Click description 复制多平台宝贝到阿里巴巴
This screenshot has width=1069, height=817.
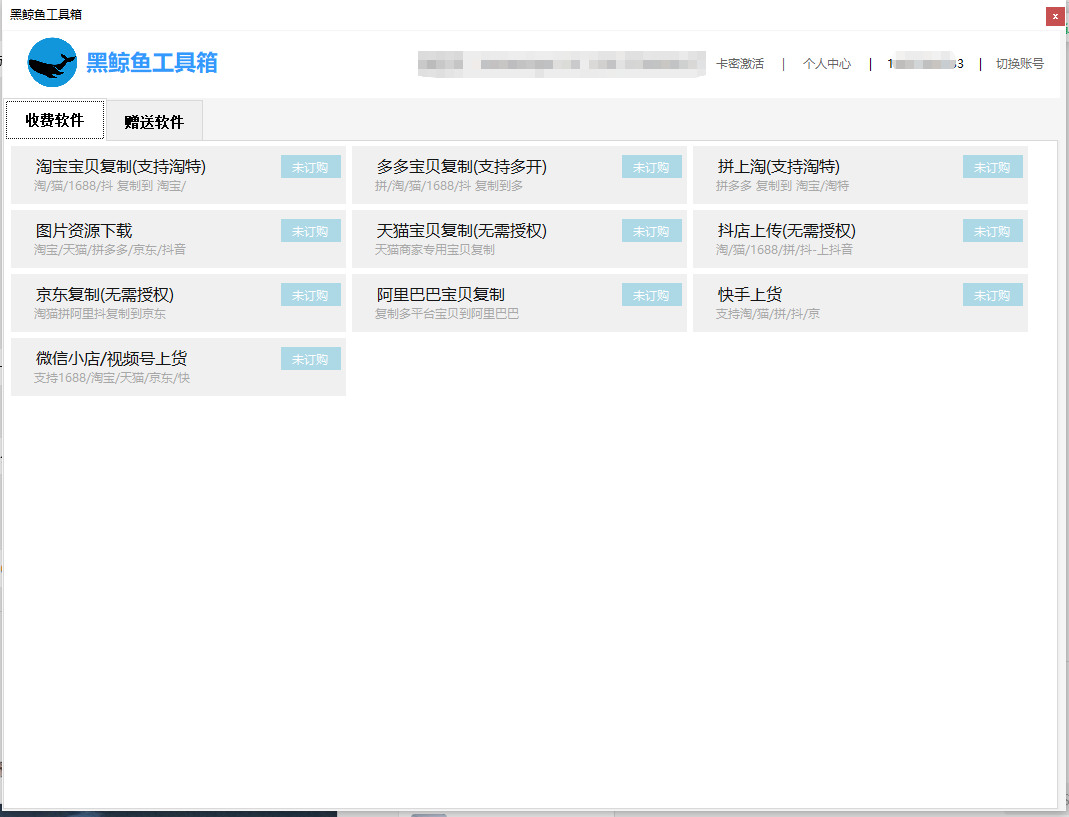[x=447, y=314]
